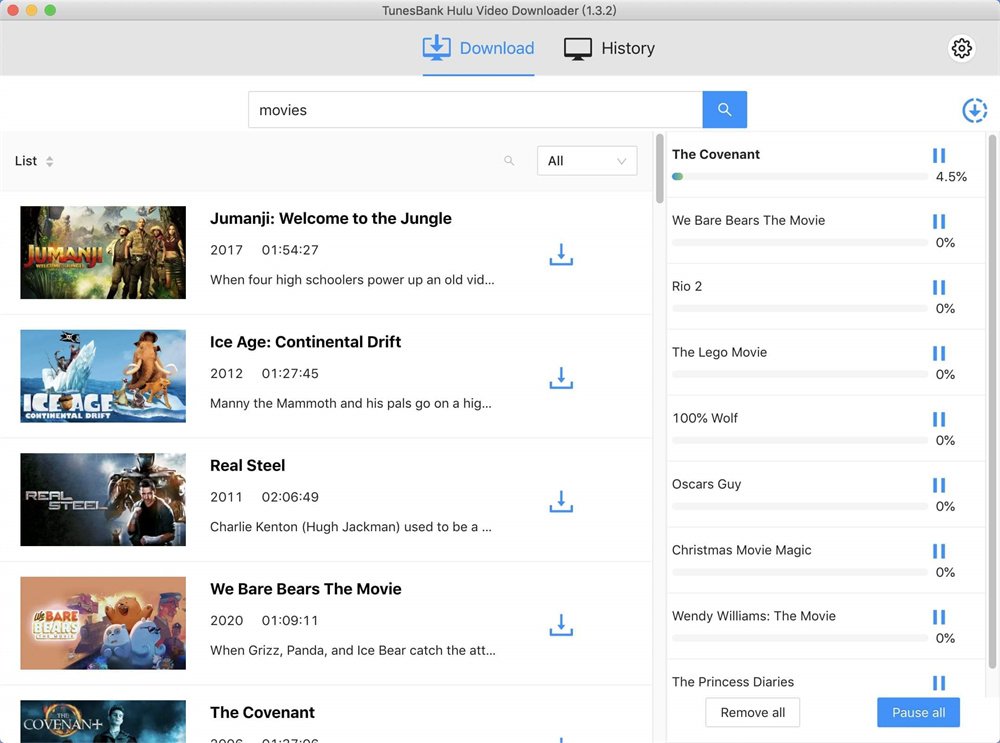The height and width of the screenshot is (743, 1000).
Task: Click the Pause all button
Action: [918, 712]
